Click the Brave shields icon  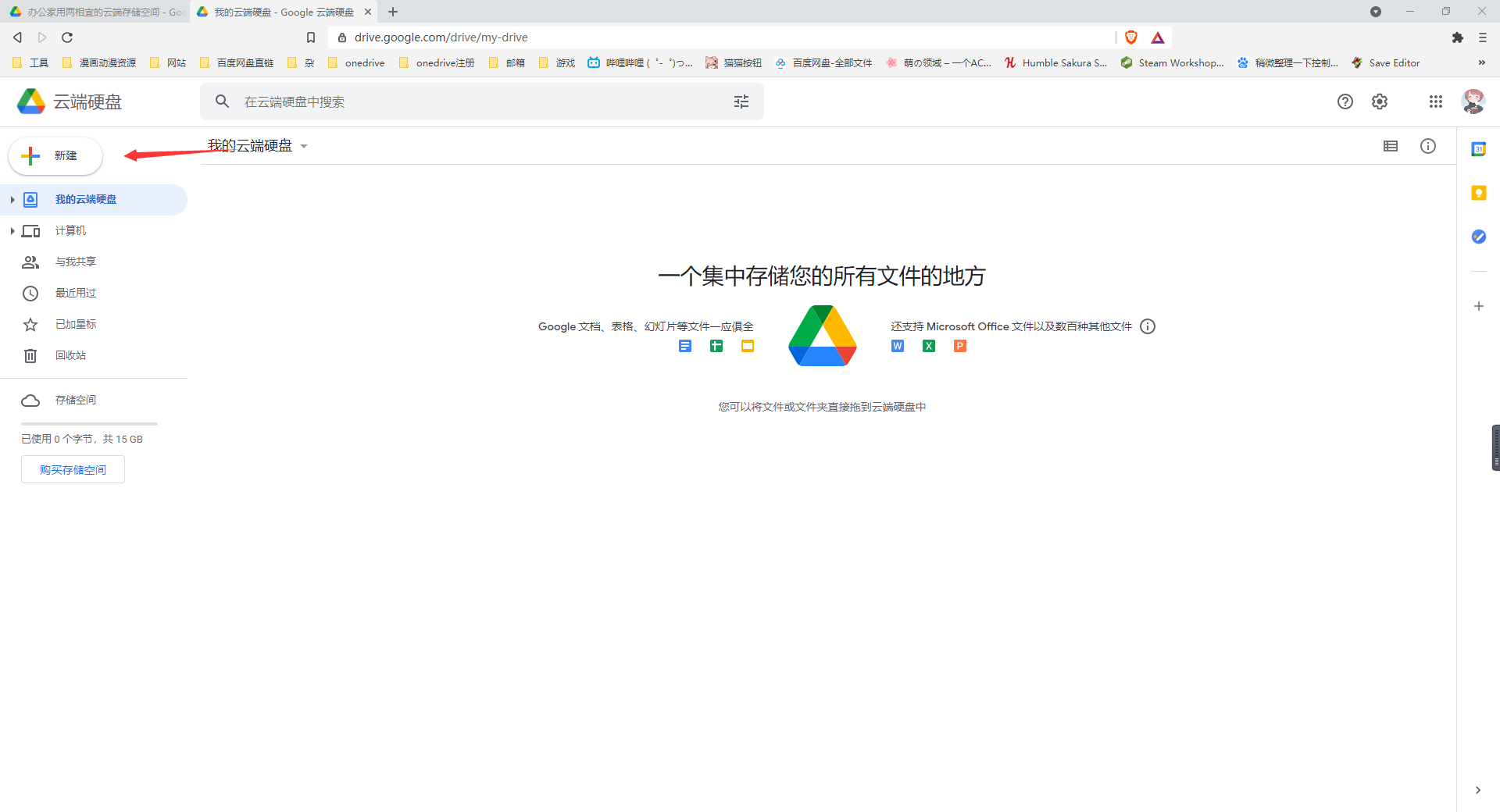pyautogui.click(x=1131, y=37)
